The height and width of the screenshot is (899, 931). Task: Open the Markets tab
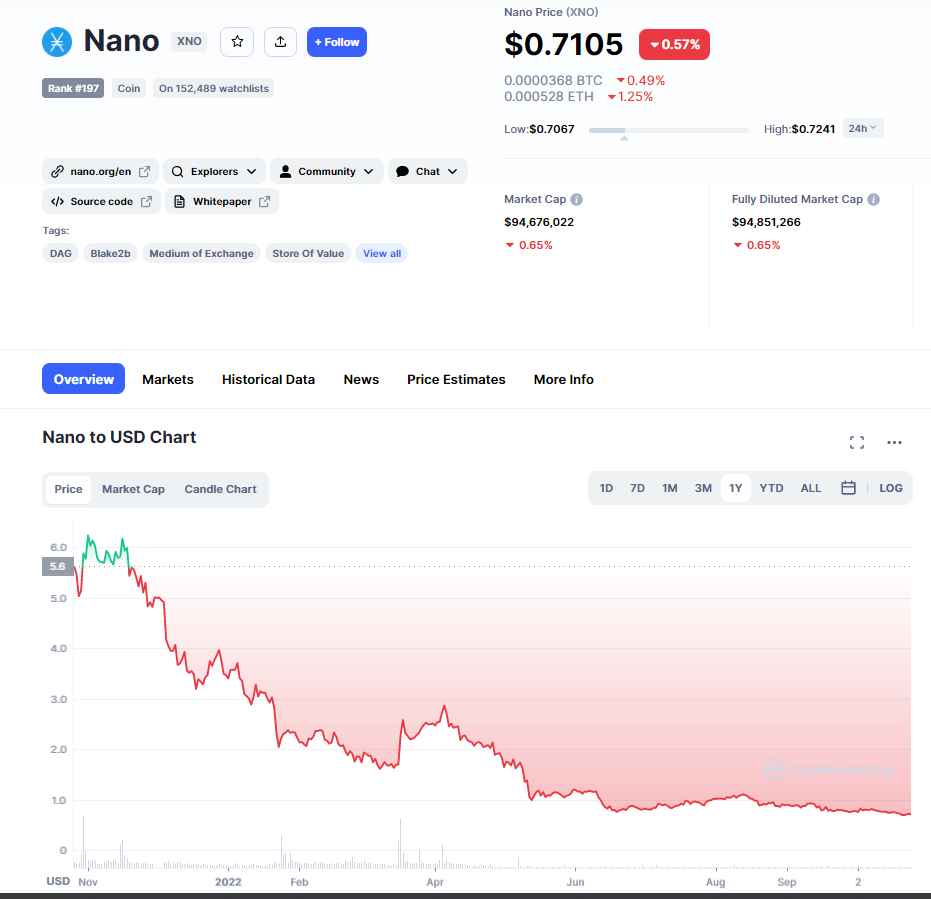point(168,379)
